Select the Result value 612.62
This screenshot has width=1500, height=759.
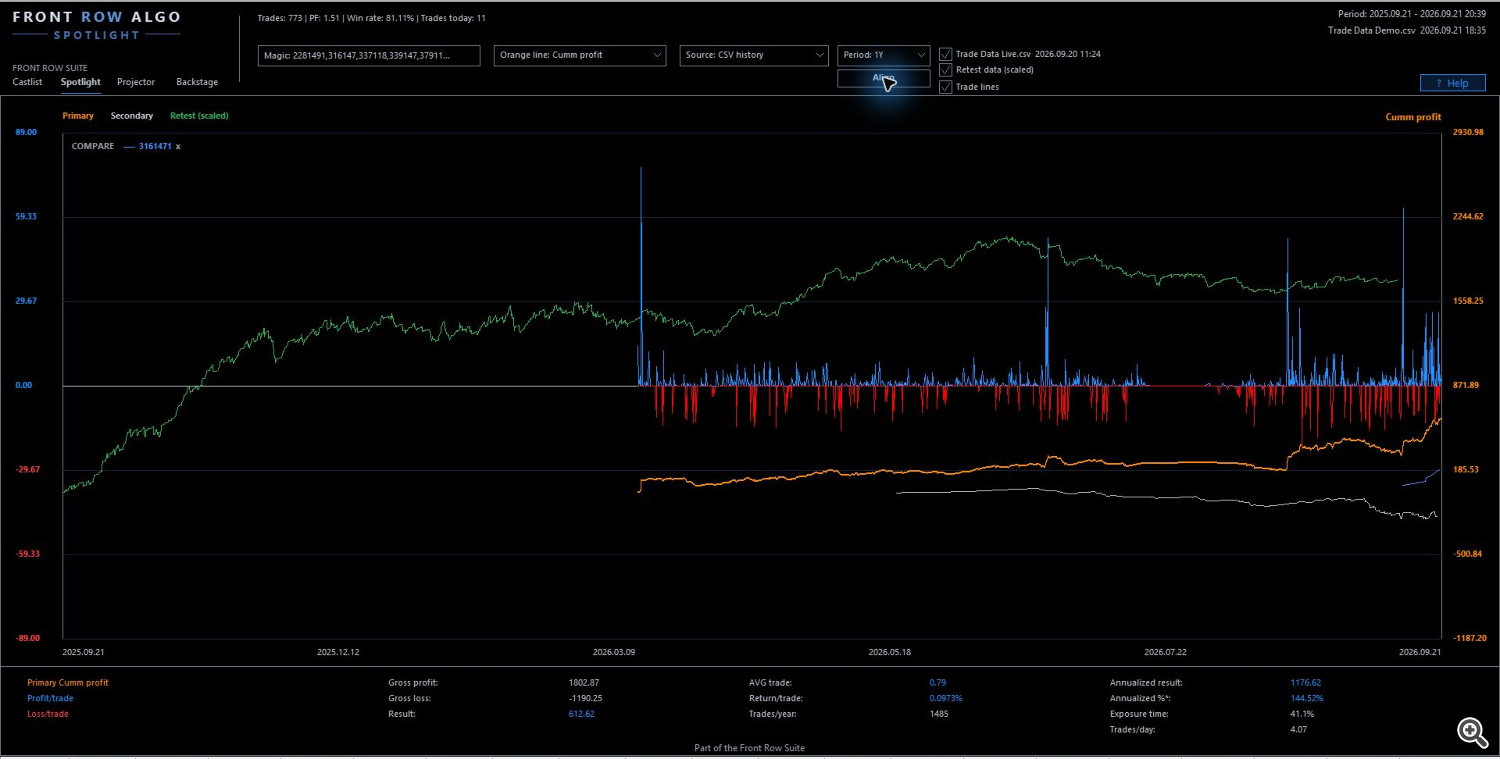tap(581, 714)
